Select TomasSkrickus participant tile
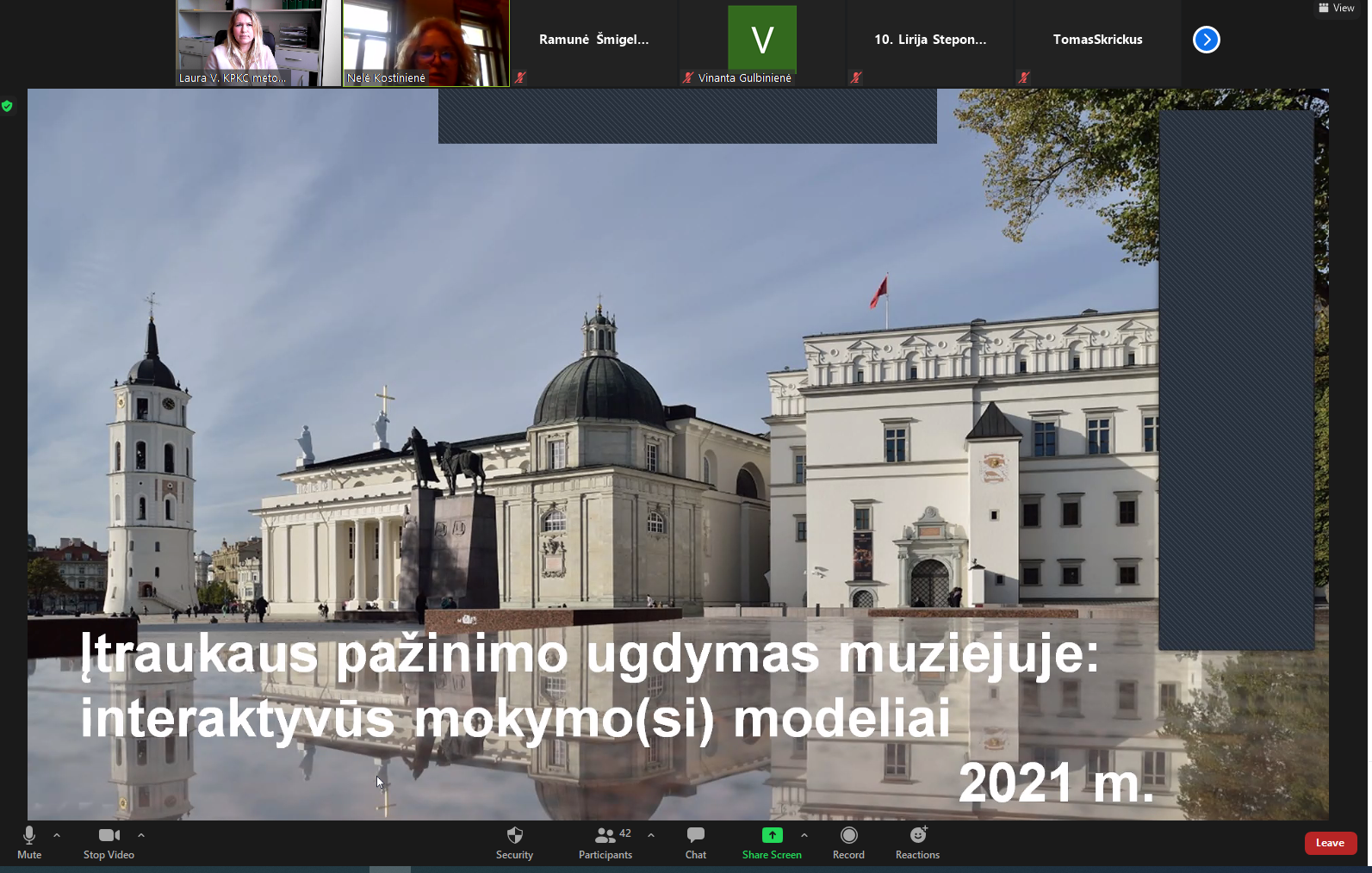The image size is (1372, 873). (1098, 43)
